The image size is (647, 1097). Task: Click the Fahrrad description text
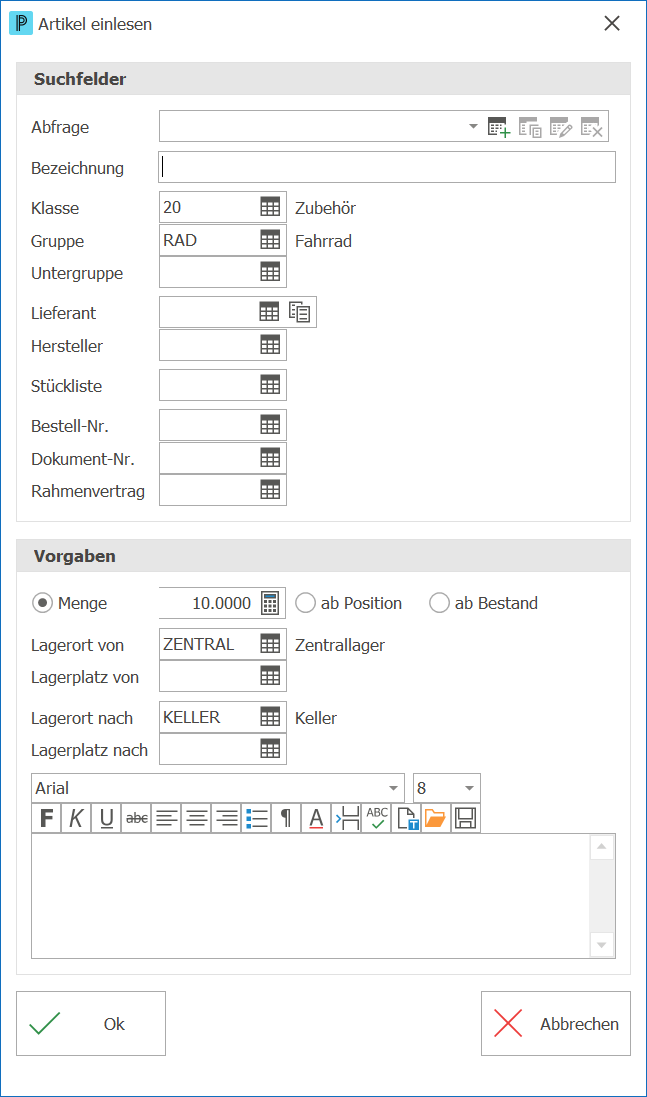323,241
